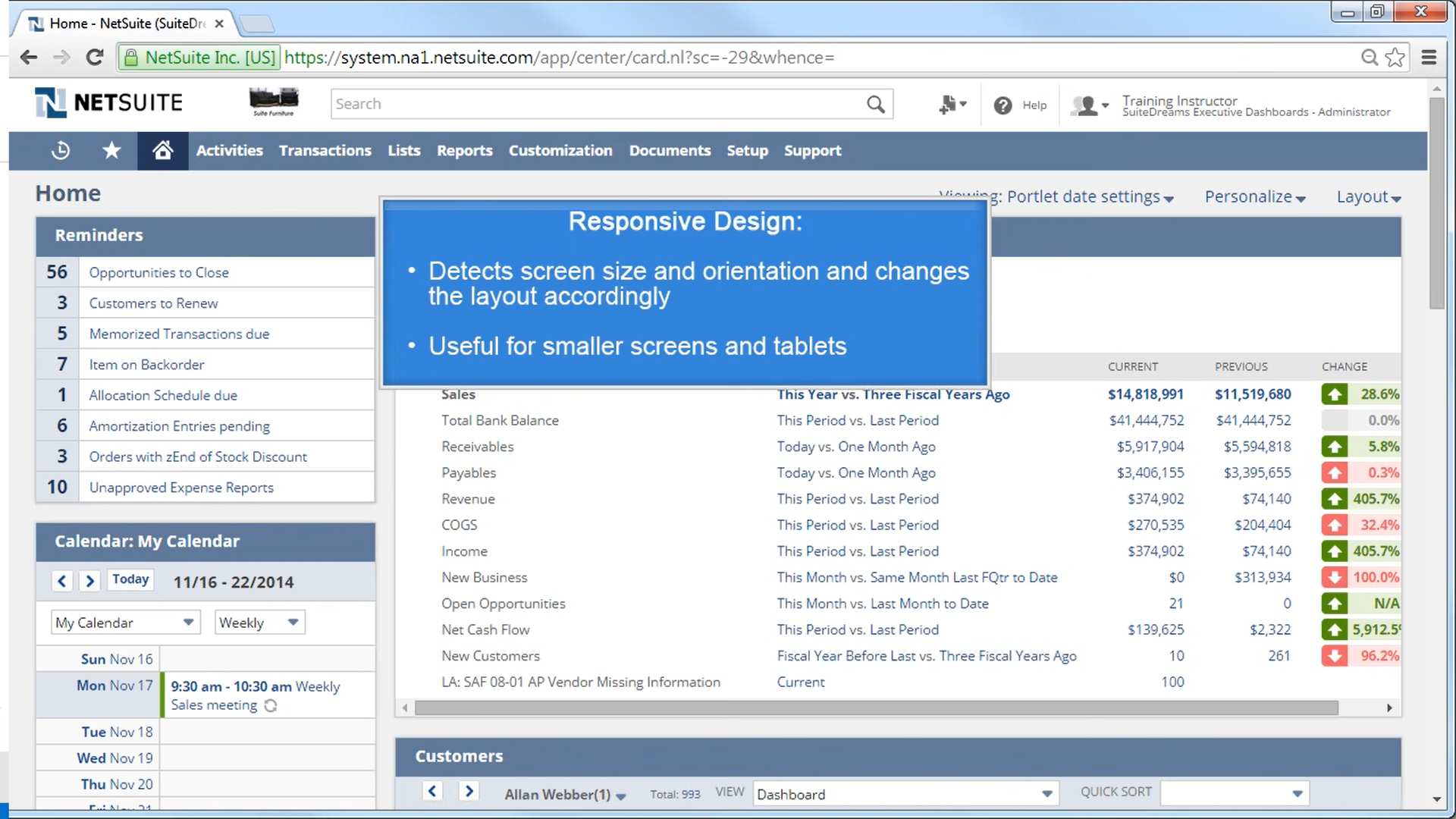The height and width of the screenshot is (819, 1456).
Task: Click the browser back arrow
Action: point(29,58)
